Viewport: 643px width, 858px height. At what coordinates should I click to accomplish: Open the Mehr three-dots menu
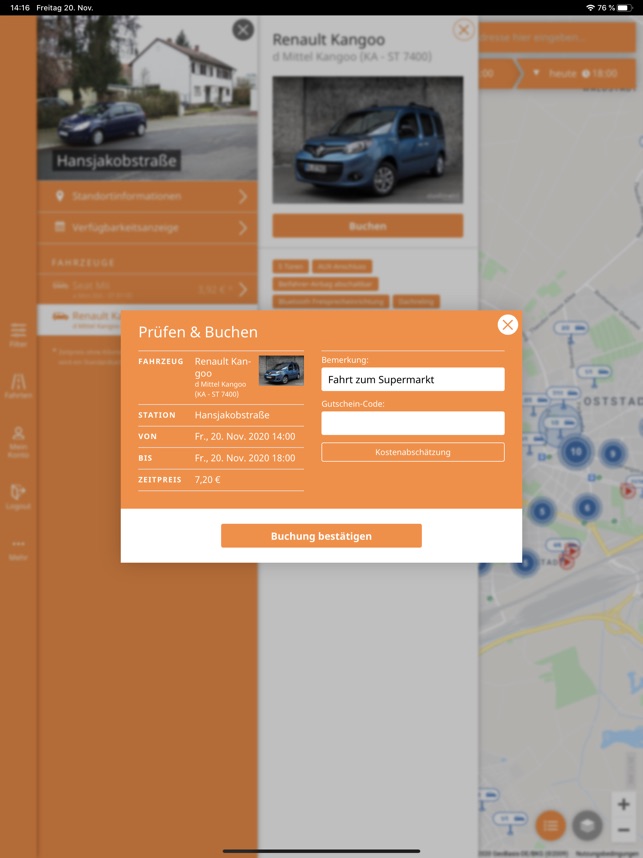[x=18, y=549]
